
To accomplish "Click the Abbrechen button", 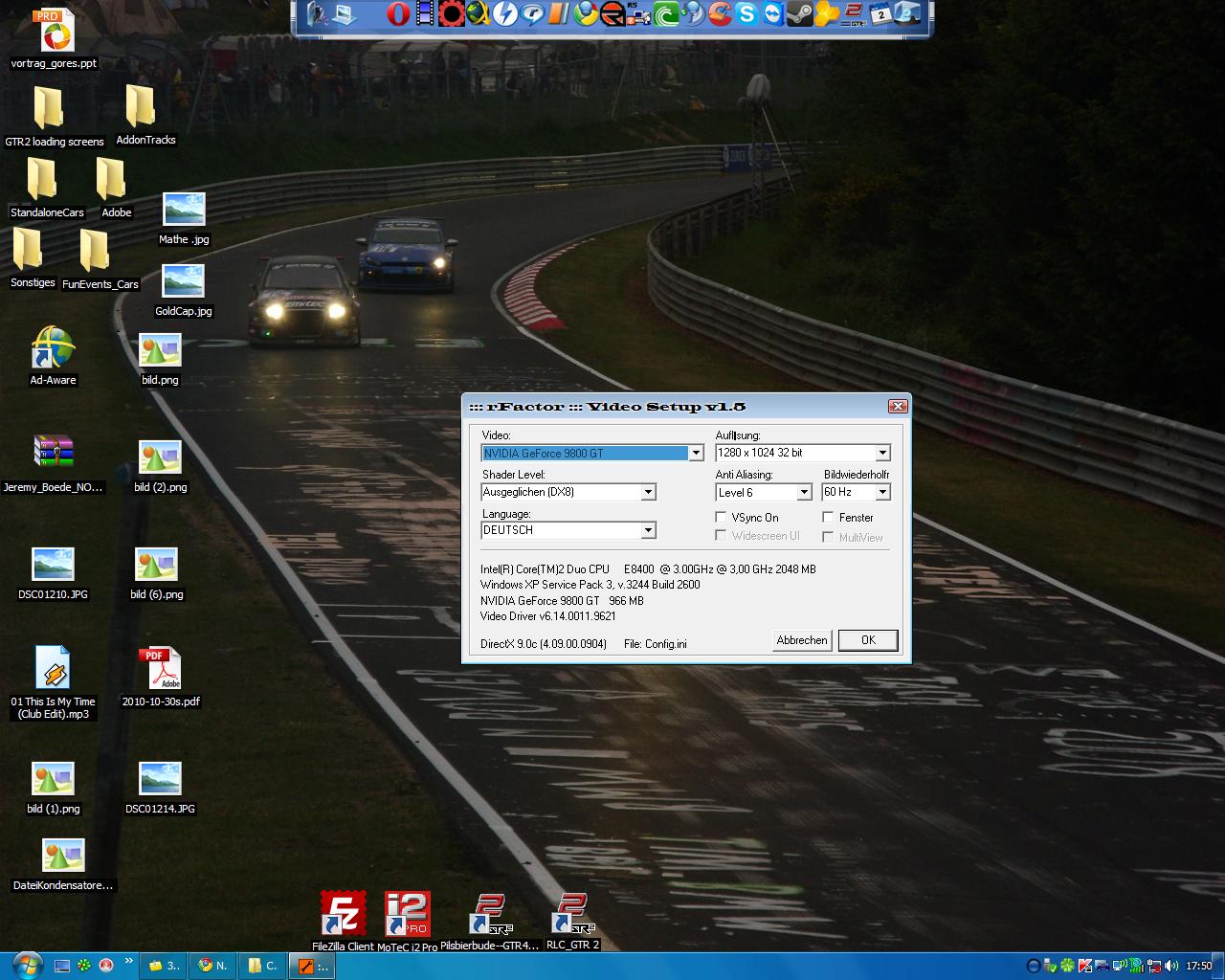I will pyautogui.click(x=802, y=640).
